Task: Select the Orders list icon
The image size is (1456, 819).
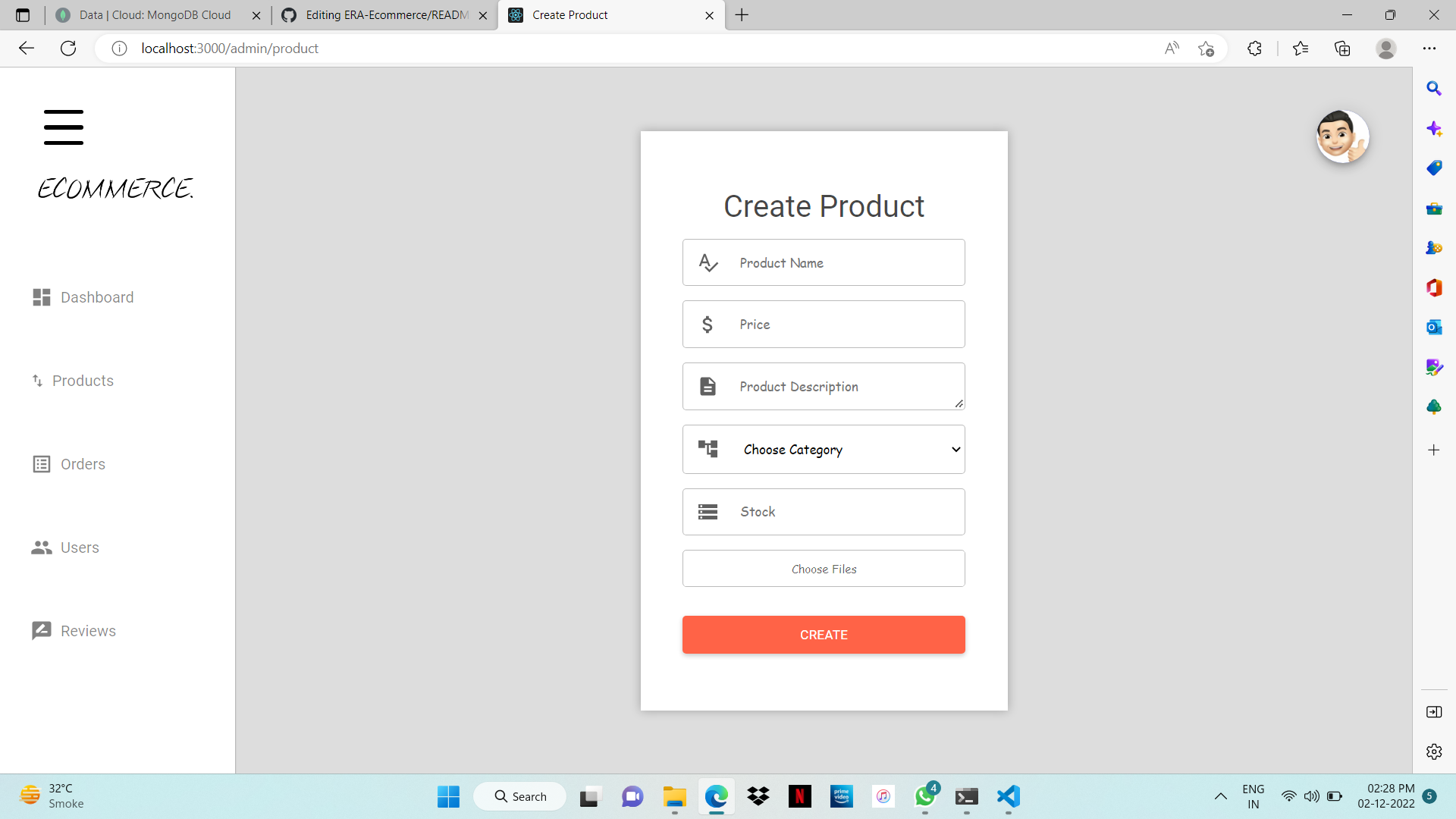Action: pyautogui.click(x=40, y=463)
